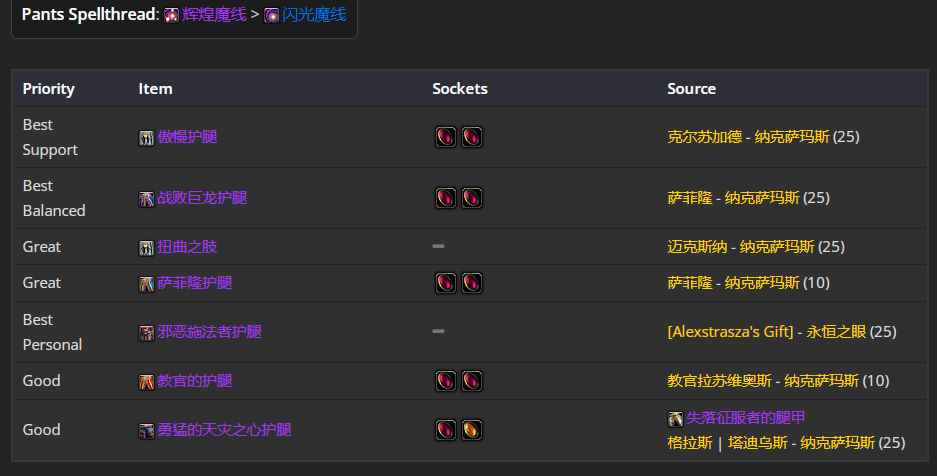Screen dimensions: 937x476
Task: Click yellow socket in 勇猛的天灾之心护腿 row
Action: click(x=472, y=430)
